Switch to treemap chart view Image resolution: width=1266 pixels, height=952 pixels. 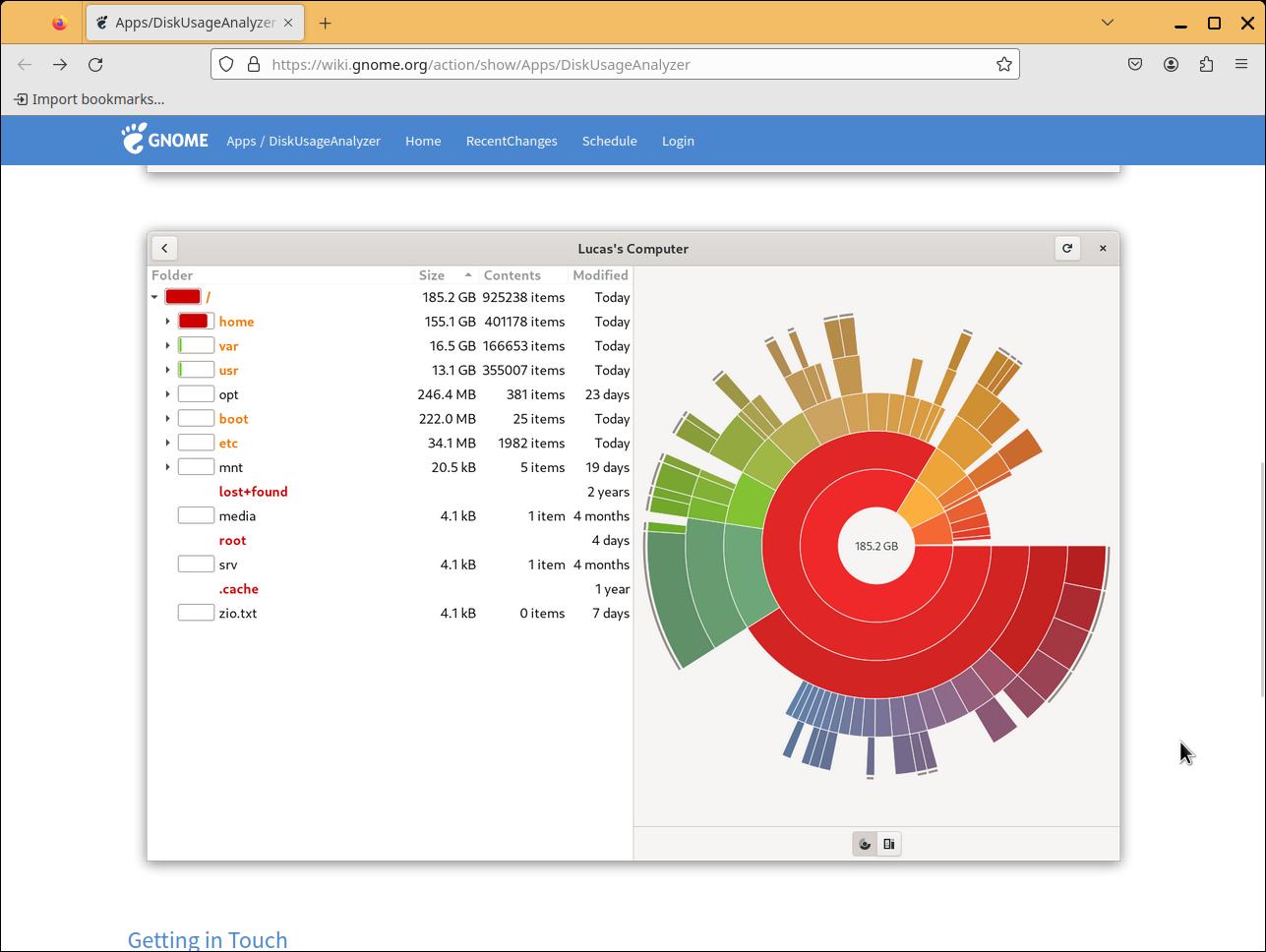pos(888,844)
